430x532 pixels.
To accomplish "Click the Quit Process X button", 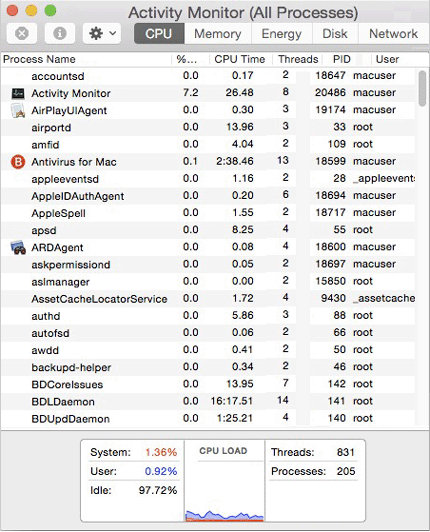I will point(22,34).
